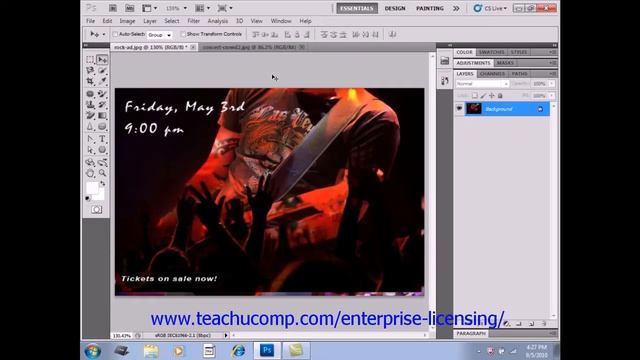Open the Auto-Select Group dropdown
640x360 pixels.
point(160,35)
